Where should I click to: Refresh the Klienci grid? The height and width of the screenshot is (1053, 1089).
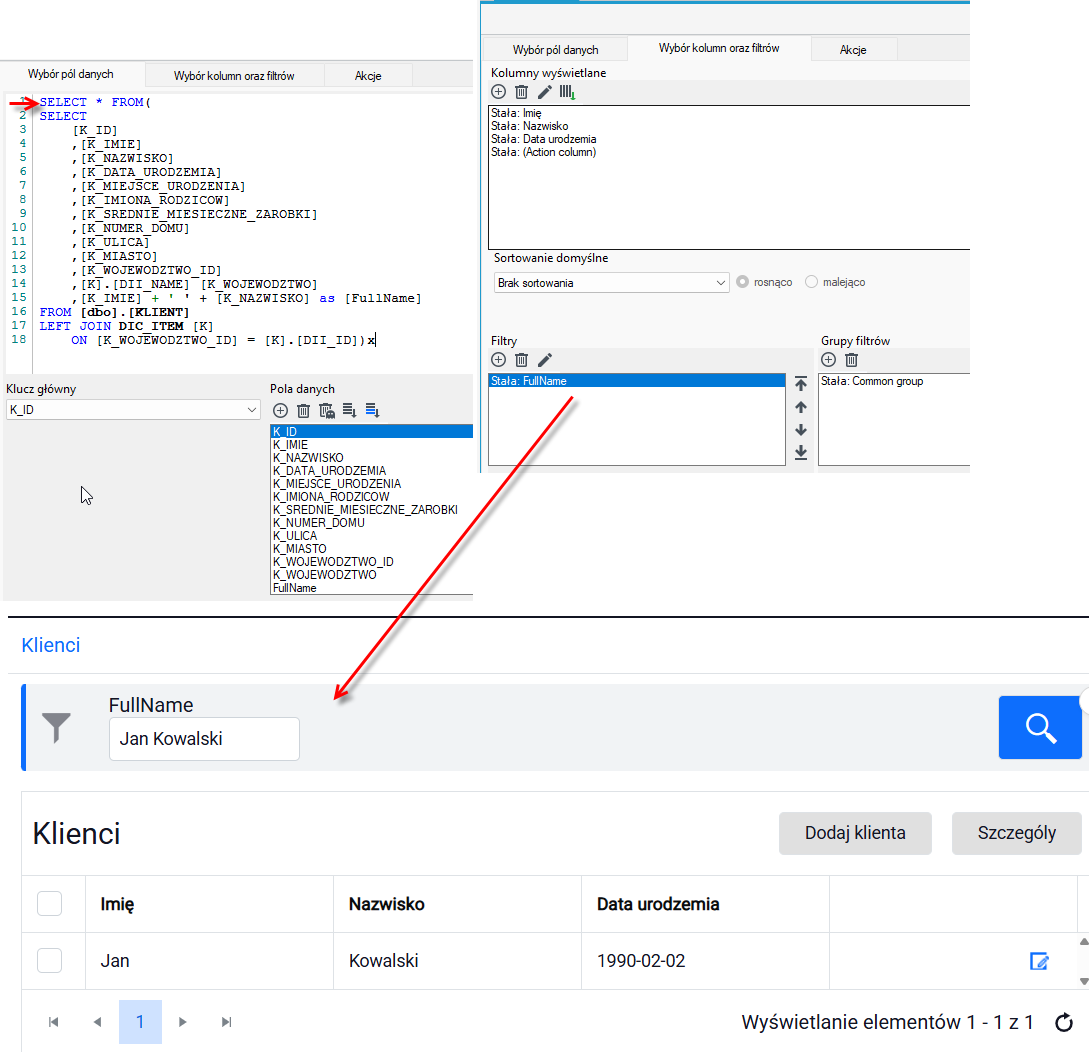1064,1022
